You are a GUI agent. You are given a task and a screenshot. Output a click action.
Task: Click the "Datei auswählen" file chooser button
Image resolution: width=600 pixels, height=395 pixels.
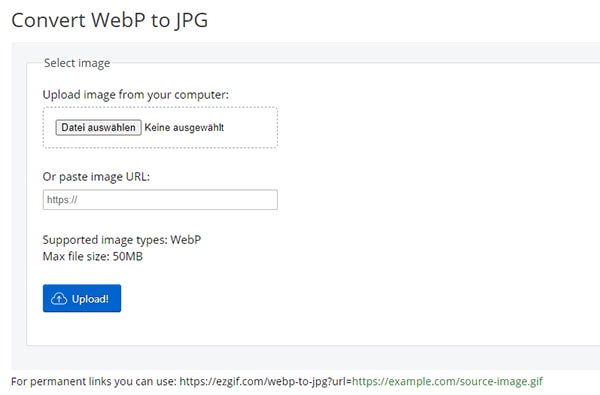[x=98, y=127]
